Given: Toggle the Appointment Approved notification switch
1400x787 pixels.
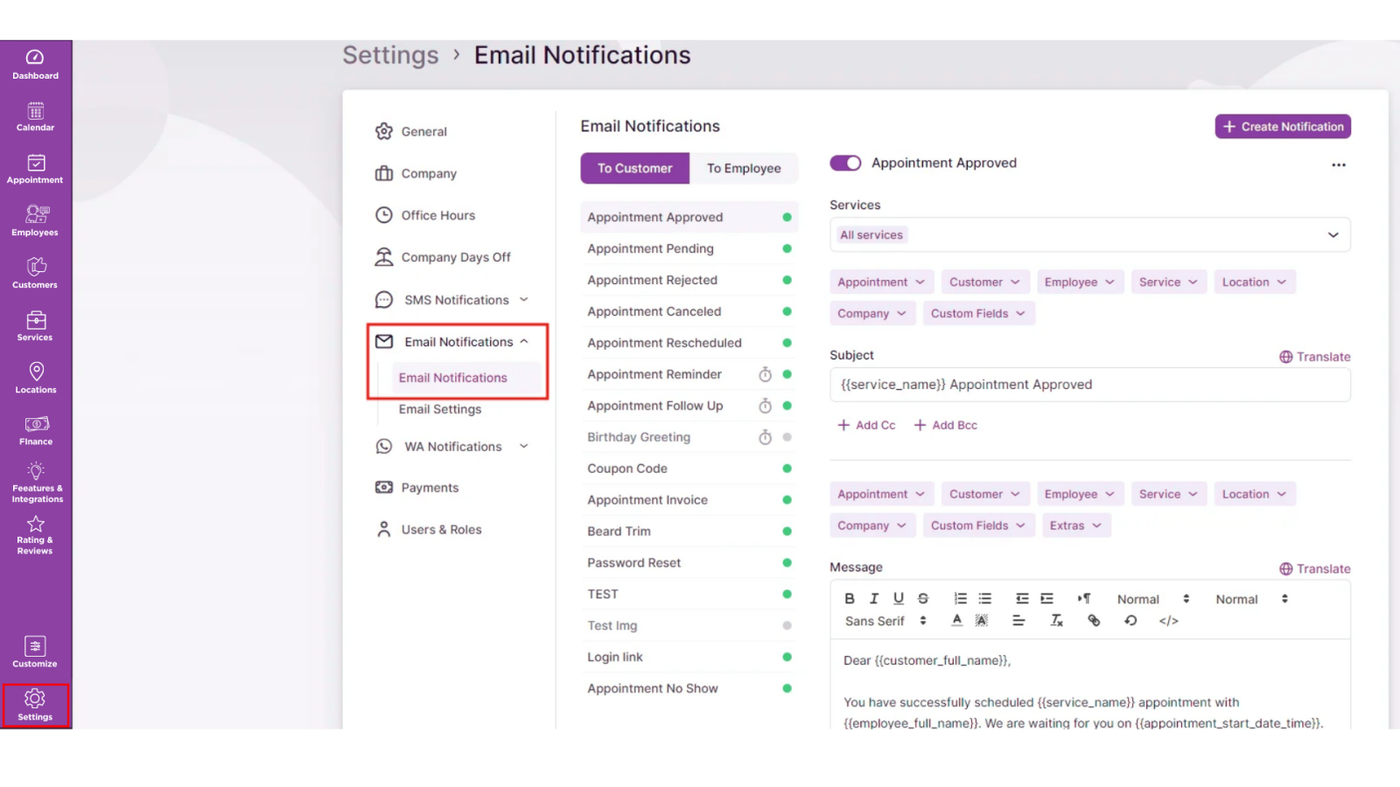Looking at the screenshot, I should click(x=845, y=163).
